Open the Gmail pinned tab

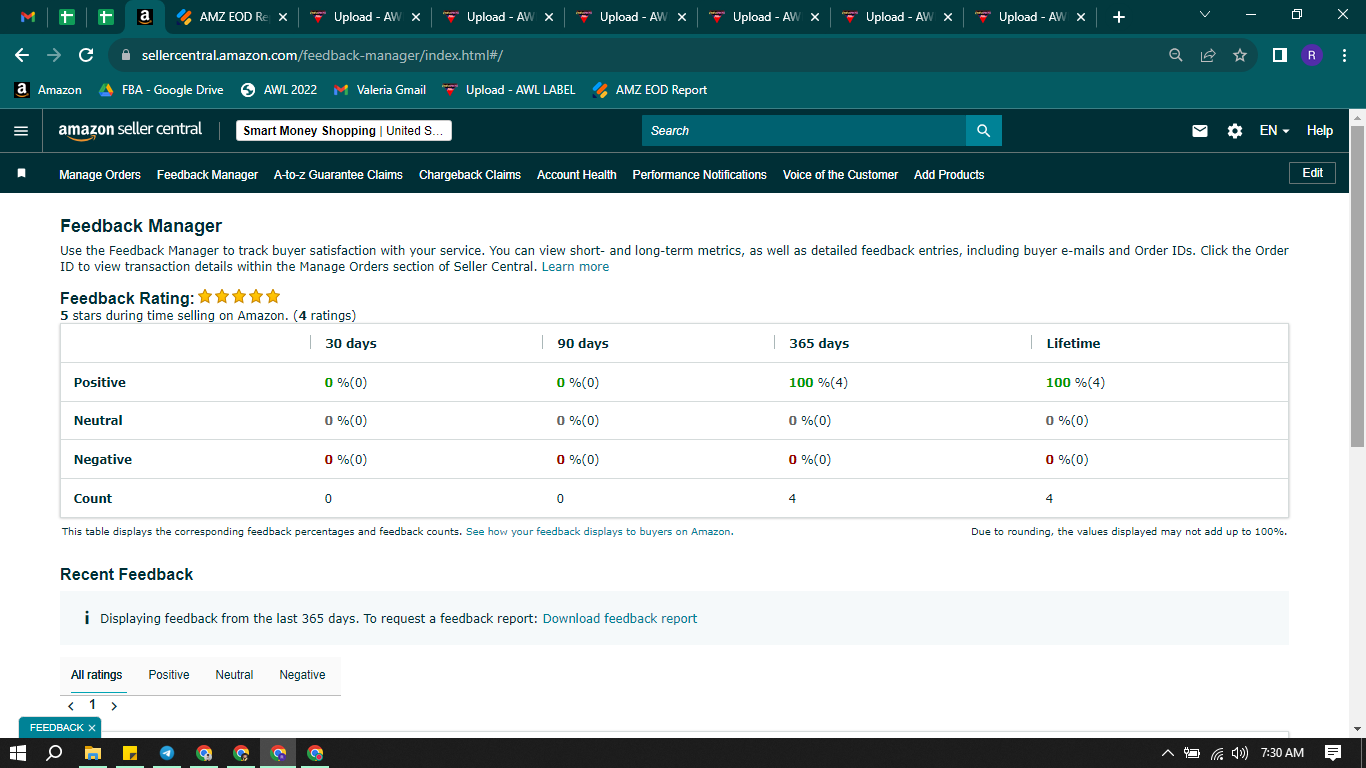[x=28, y=17]
